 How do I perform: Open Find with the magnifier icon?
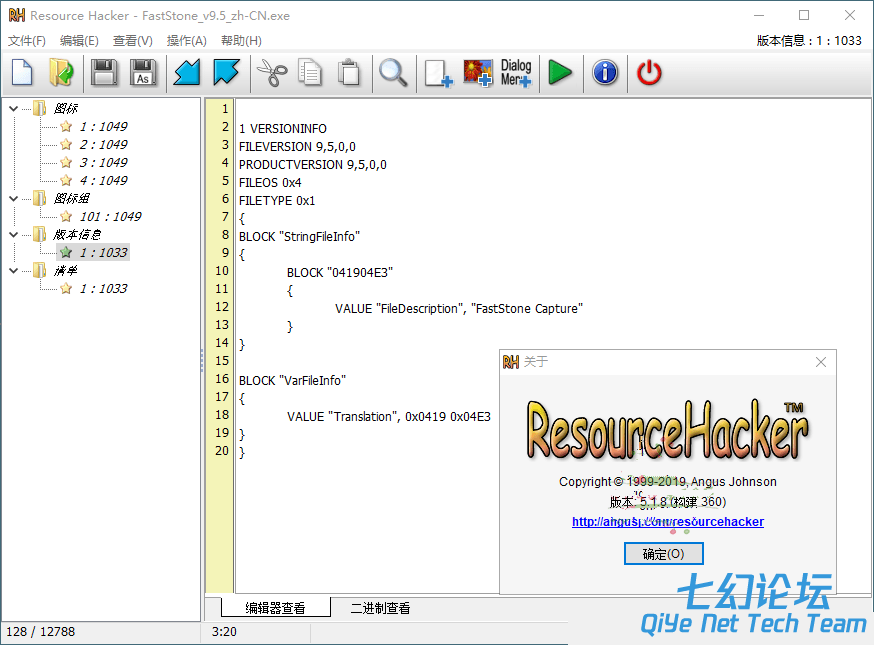pos(393,72)
